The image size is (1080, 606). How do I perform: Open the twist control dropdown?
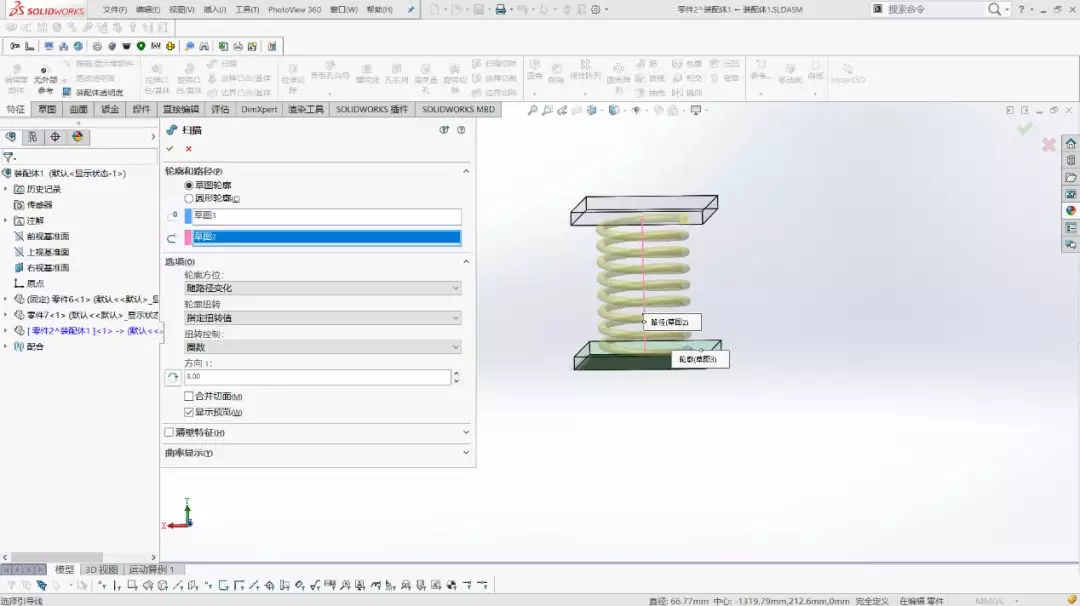323,347
